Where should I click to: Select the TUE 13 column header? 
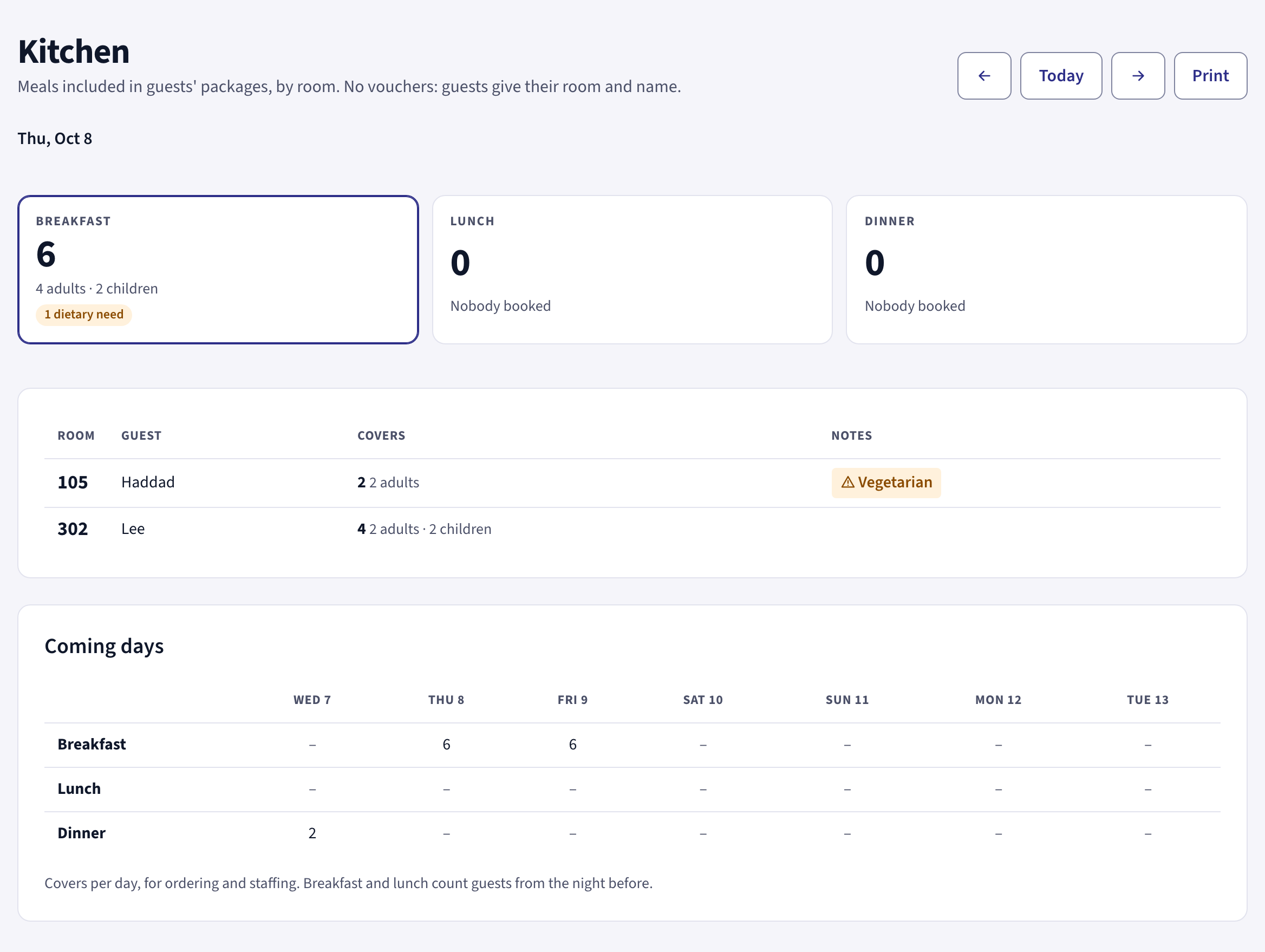click(x=1147, y=700)
